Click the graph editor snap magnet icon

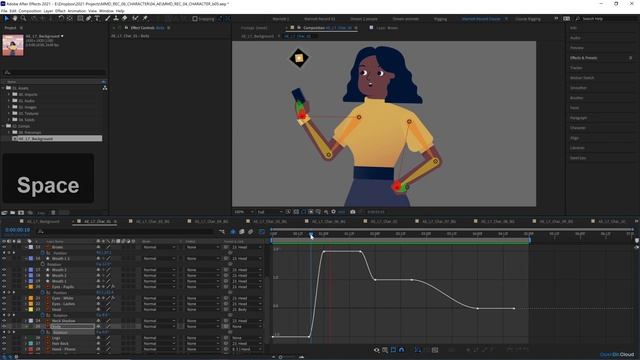pyautogui.click(x=402, y=350)
